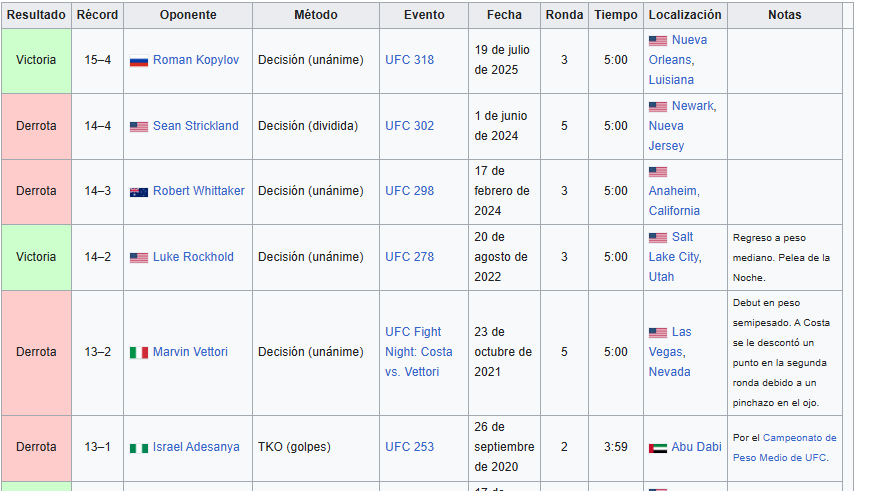Select the date 23 de octubre de 2021
This screenshot has height=491, width=885.
[x=503, y=352]
